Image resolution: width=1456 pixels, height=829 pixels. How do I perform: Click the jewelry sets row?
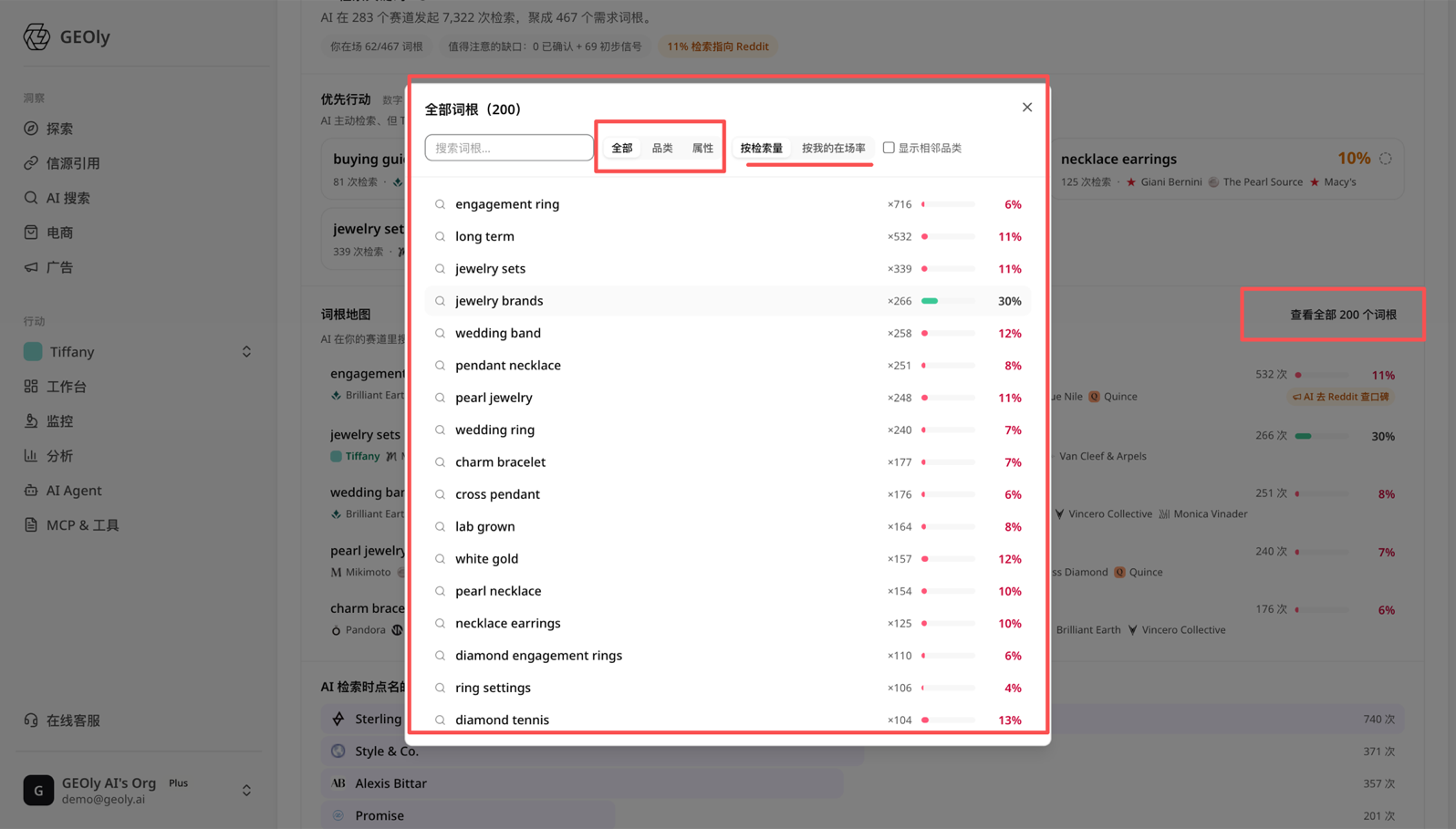(727, 269)
